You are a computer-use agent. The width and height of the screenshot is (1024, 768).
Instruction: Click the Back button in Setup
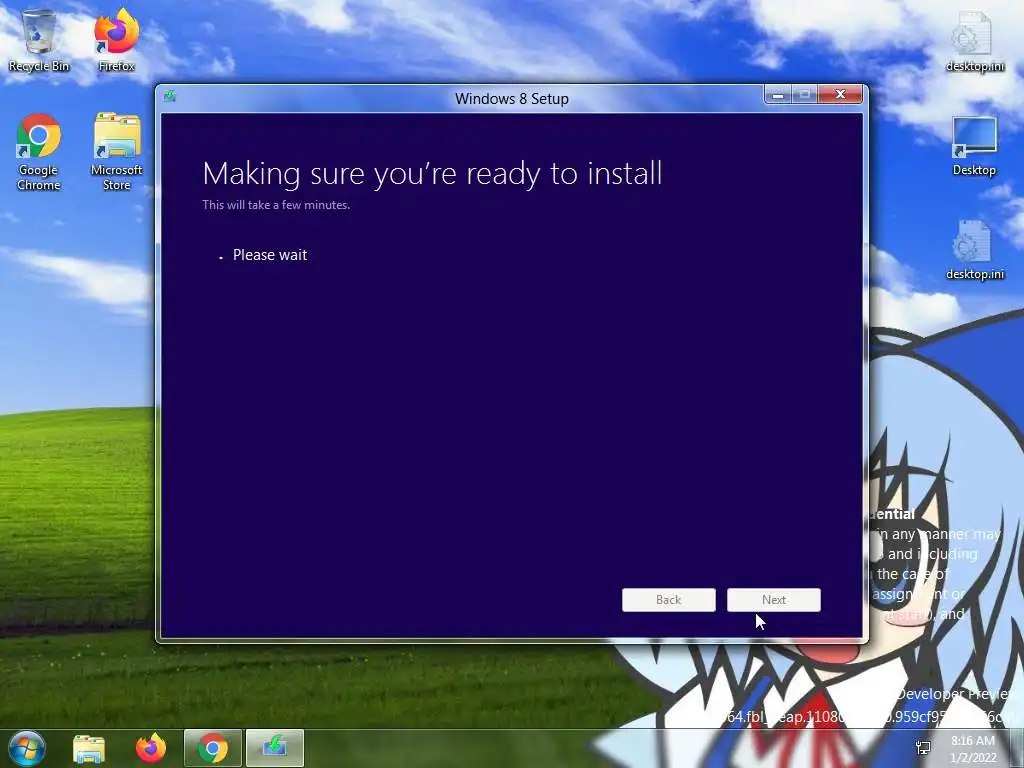point(669,600)
